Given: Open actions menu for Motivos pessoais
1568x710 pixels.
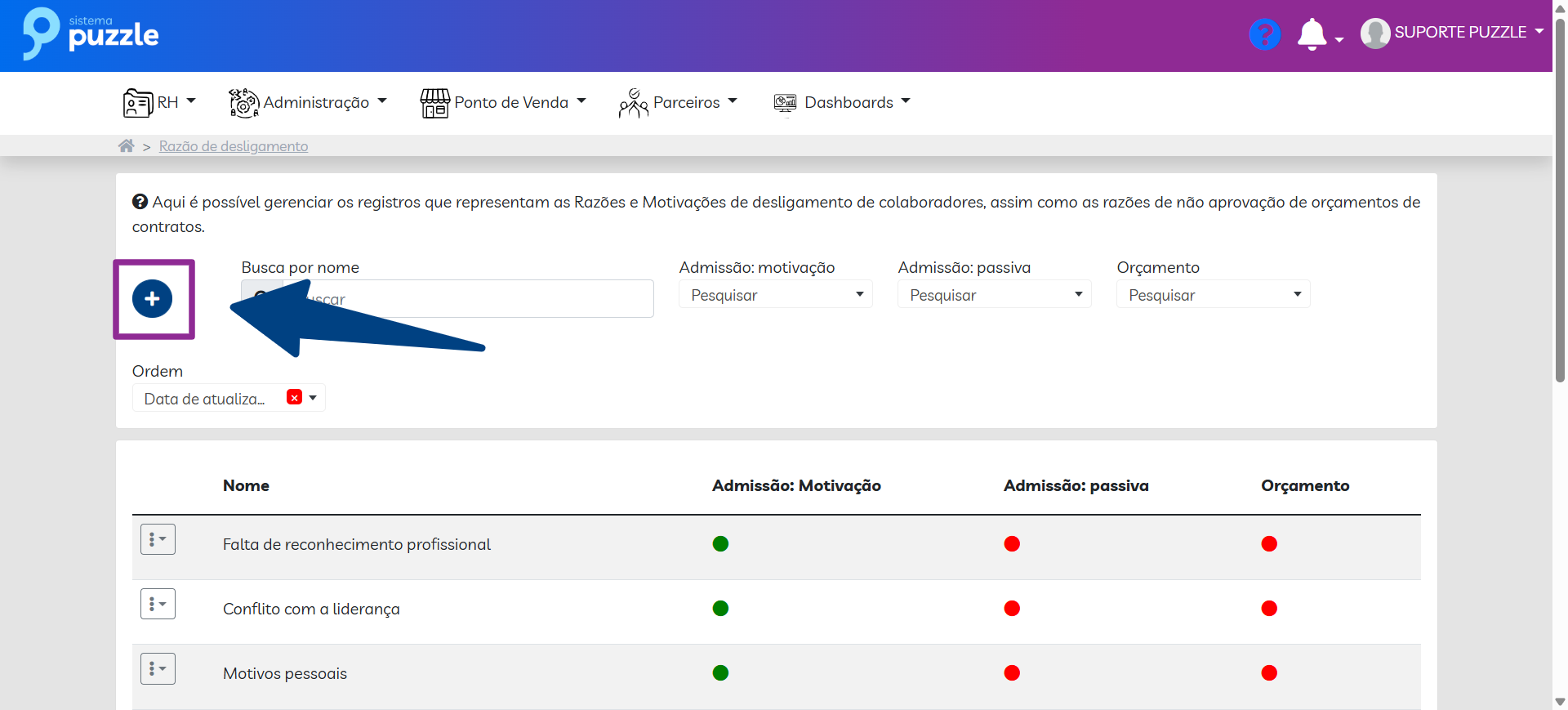Looking at the screenshot, I should [x=158, y=669].
